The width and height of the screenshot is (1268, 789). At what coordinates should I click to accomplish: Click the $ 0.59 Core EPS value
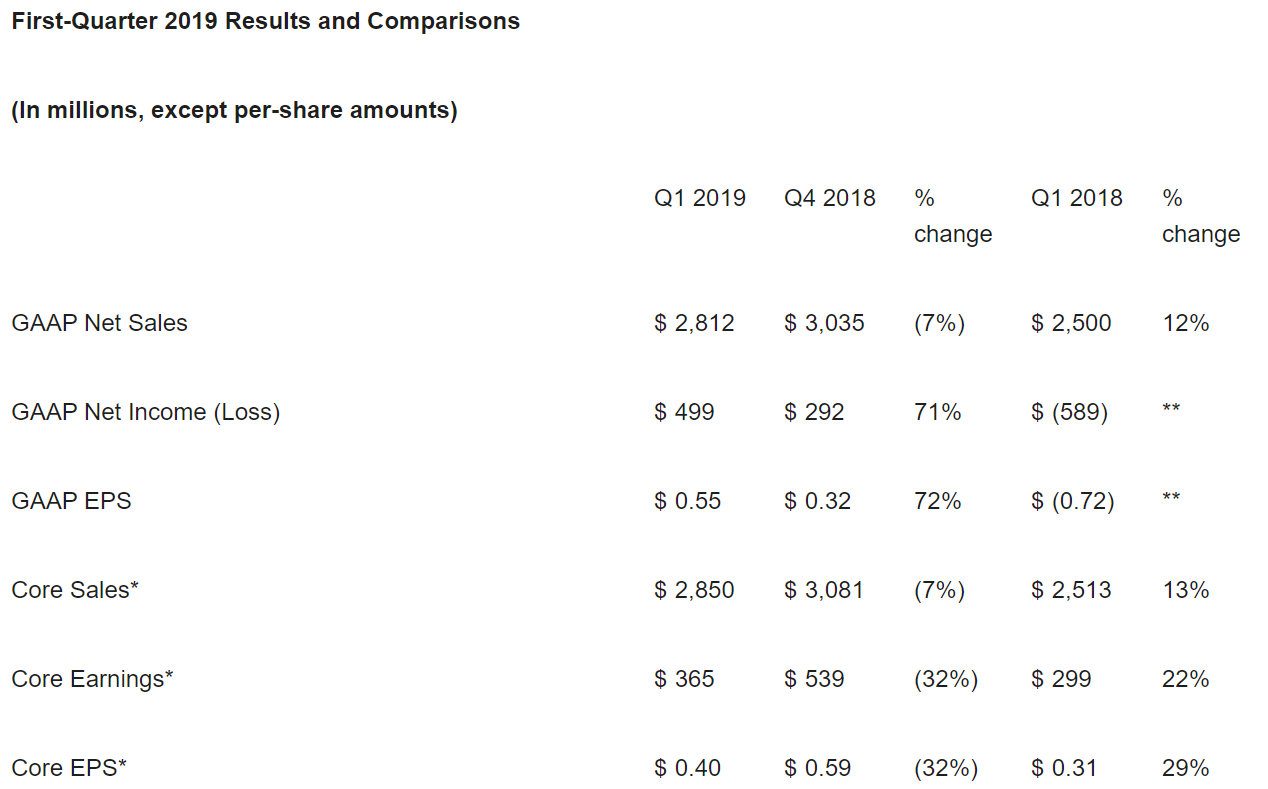817,768
